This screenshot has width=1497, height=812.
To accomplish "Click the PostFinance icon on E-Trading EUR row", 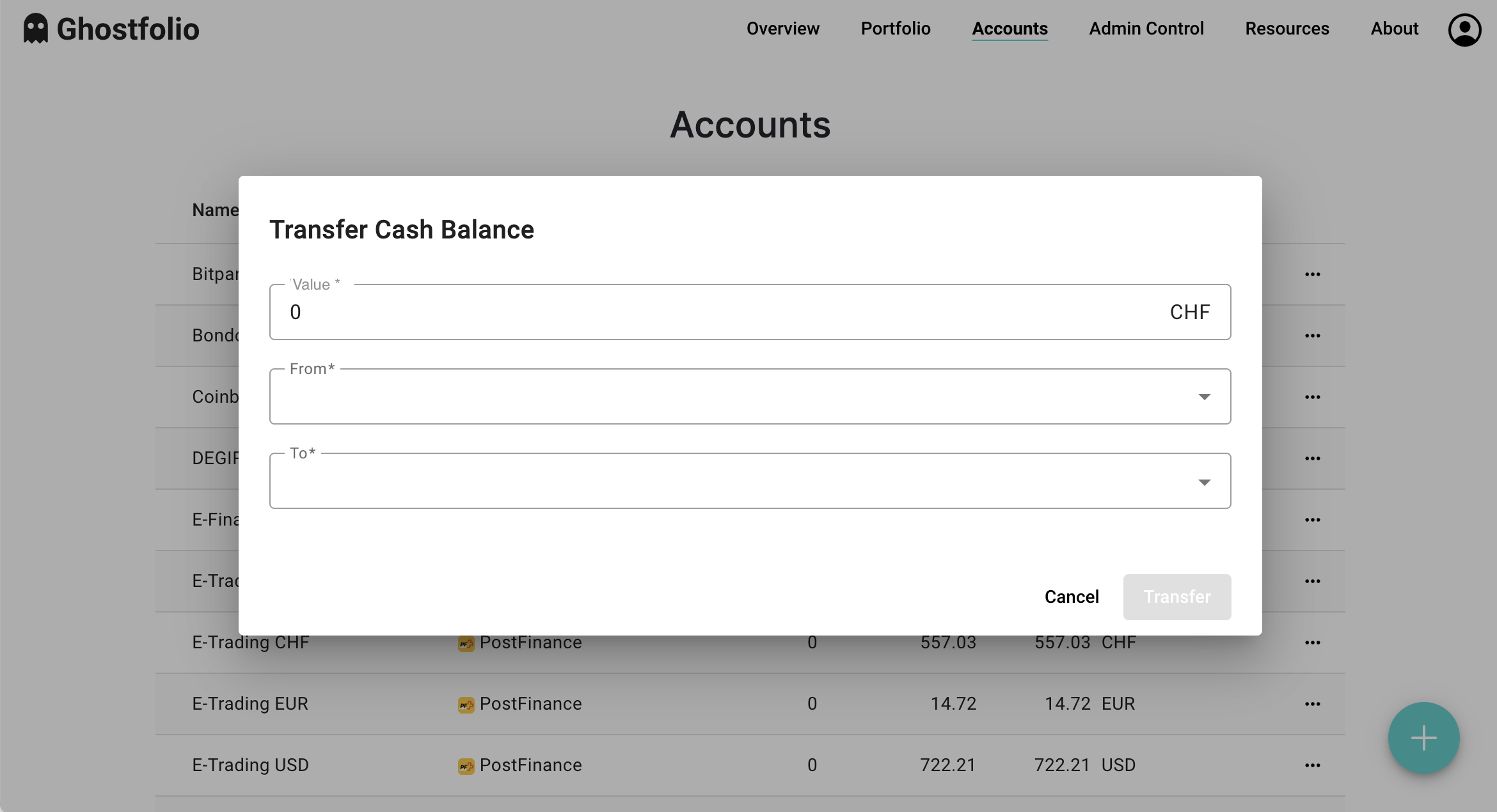I will (466, 704).
